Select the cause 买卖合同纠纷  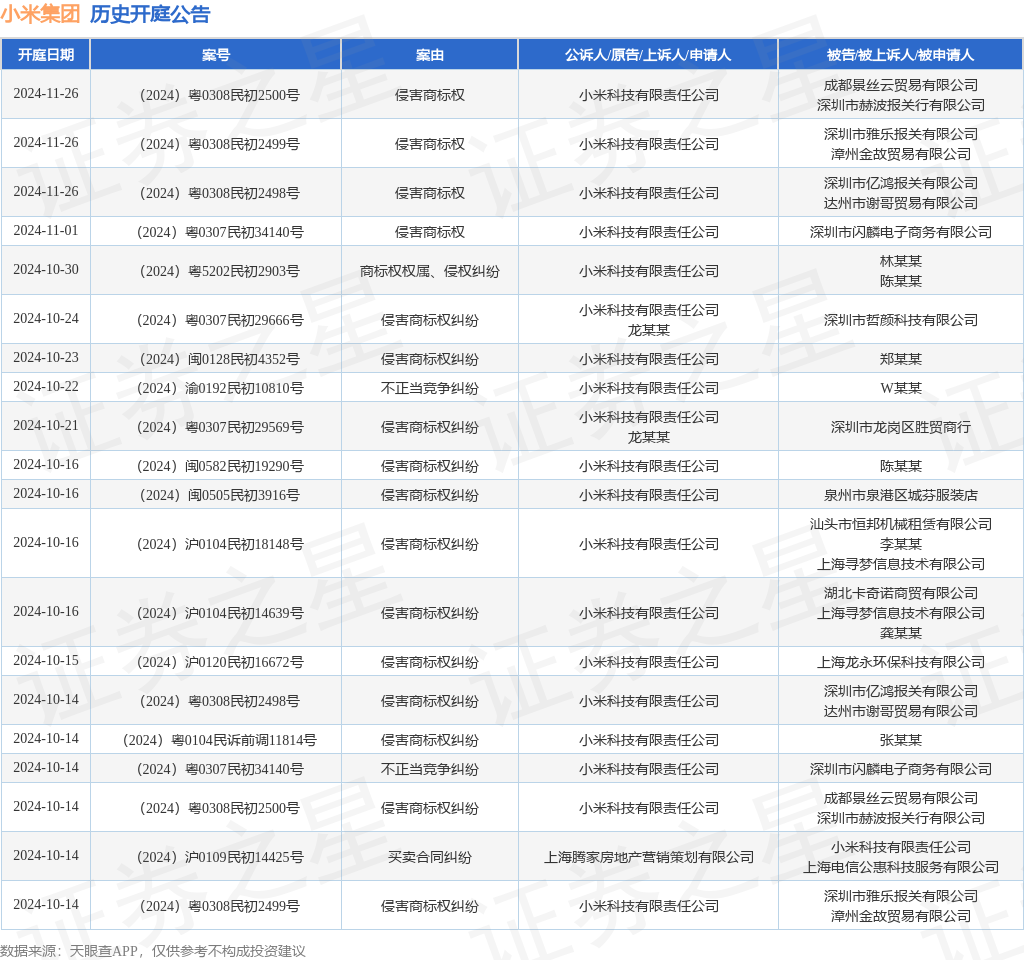tap(430, 857)
